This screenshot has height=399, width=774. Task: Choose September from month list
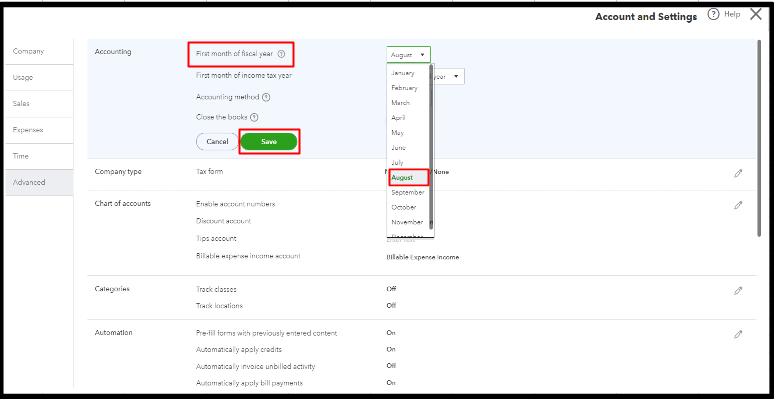[x=408, y=193]
